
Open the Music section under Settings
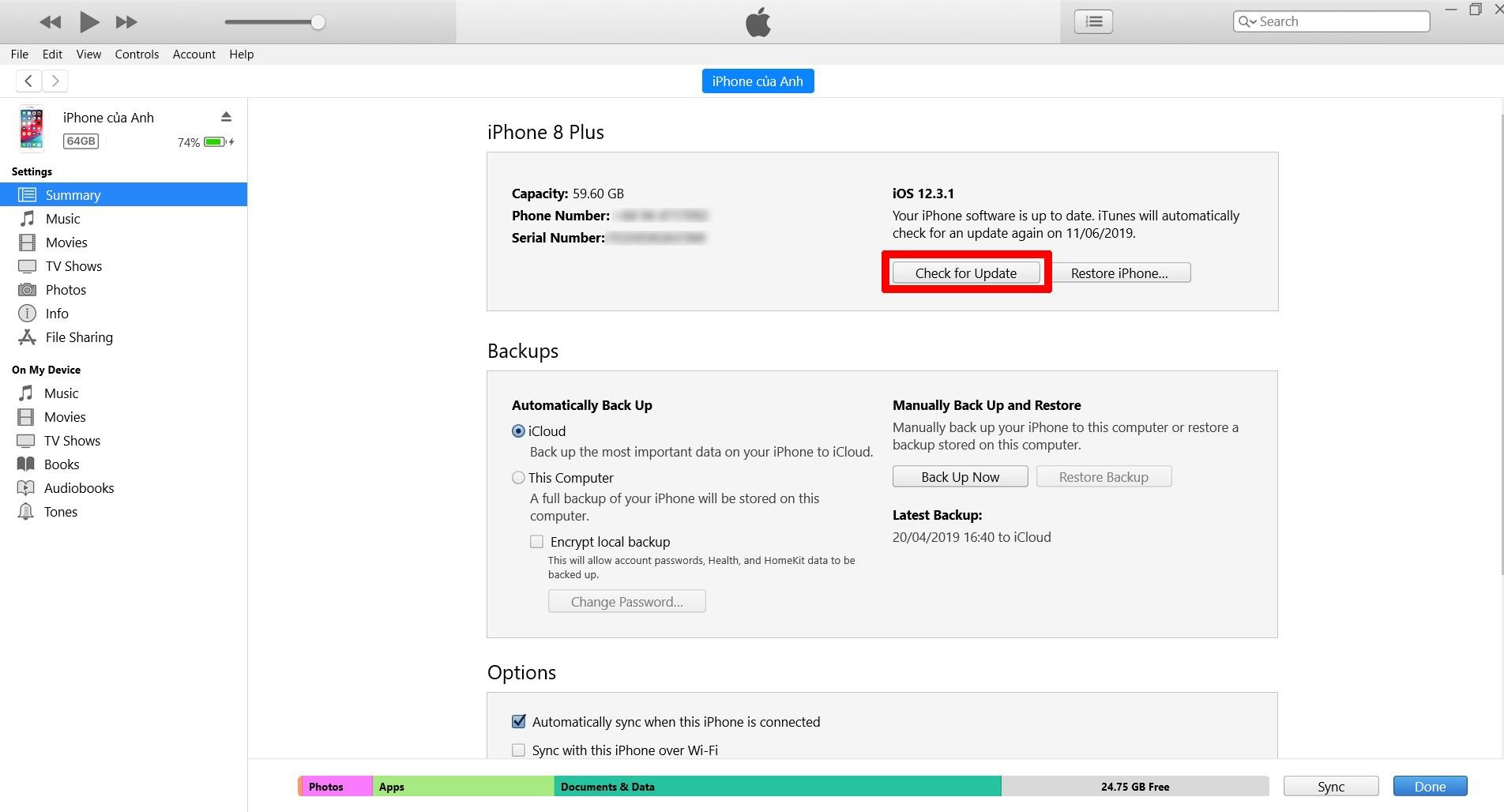pyautogui.click(x=63, y=218)
